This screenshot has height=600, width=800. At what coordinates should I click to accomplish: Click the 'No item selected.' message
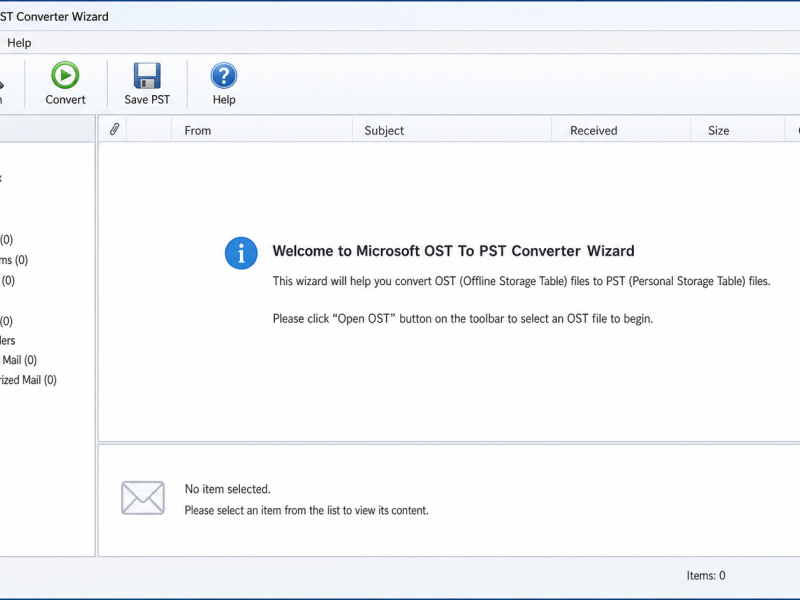click(228, 489)
